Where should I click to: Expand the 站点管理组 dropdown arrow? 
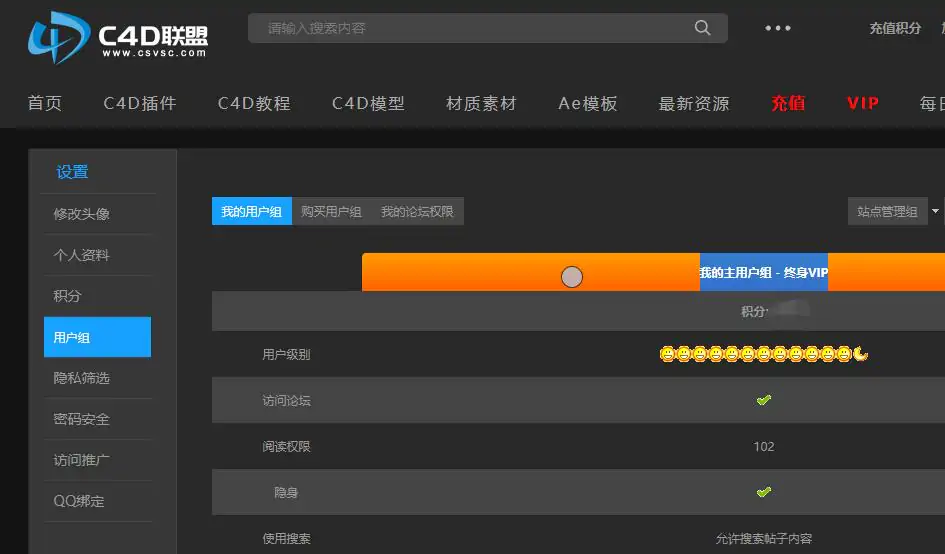(x=935, y=212)
